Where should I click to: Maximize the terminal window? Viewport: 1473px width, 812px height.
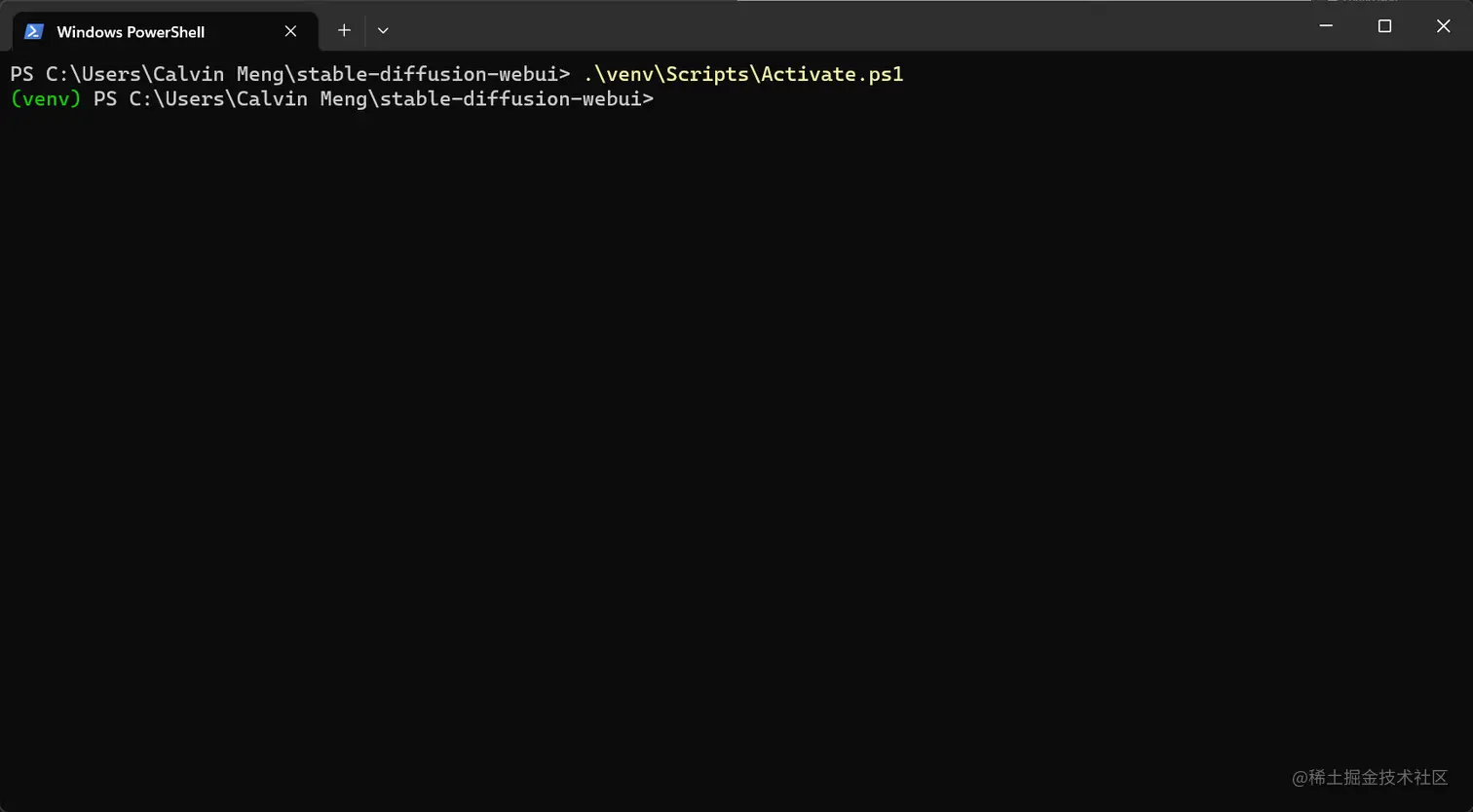(x=1384, y=26)
